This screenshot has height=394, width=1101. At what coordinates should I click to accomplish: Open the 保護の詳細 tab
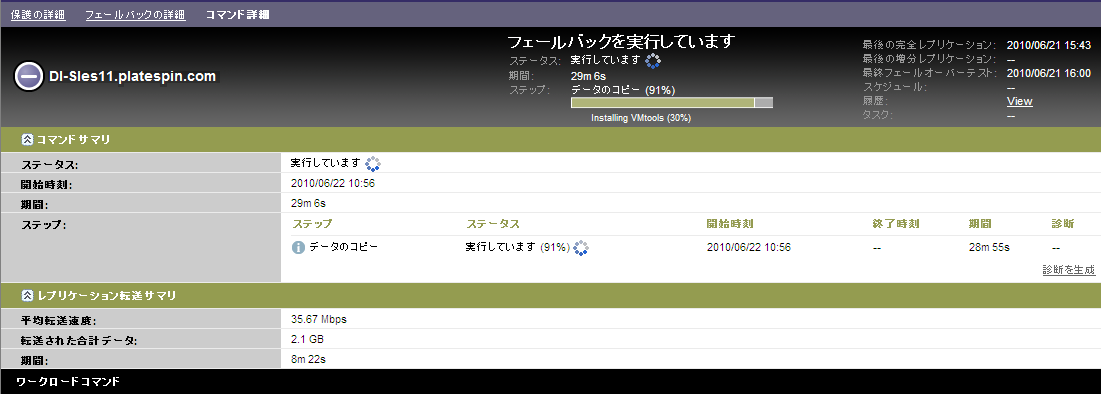39,14
